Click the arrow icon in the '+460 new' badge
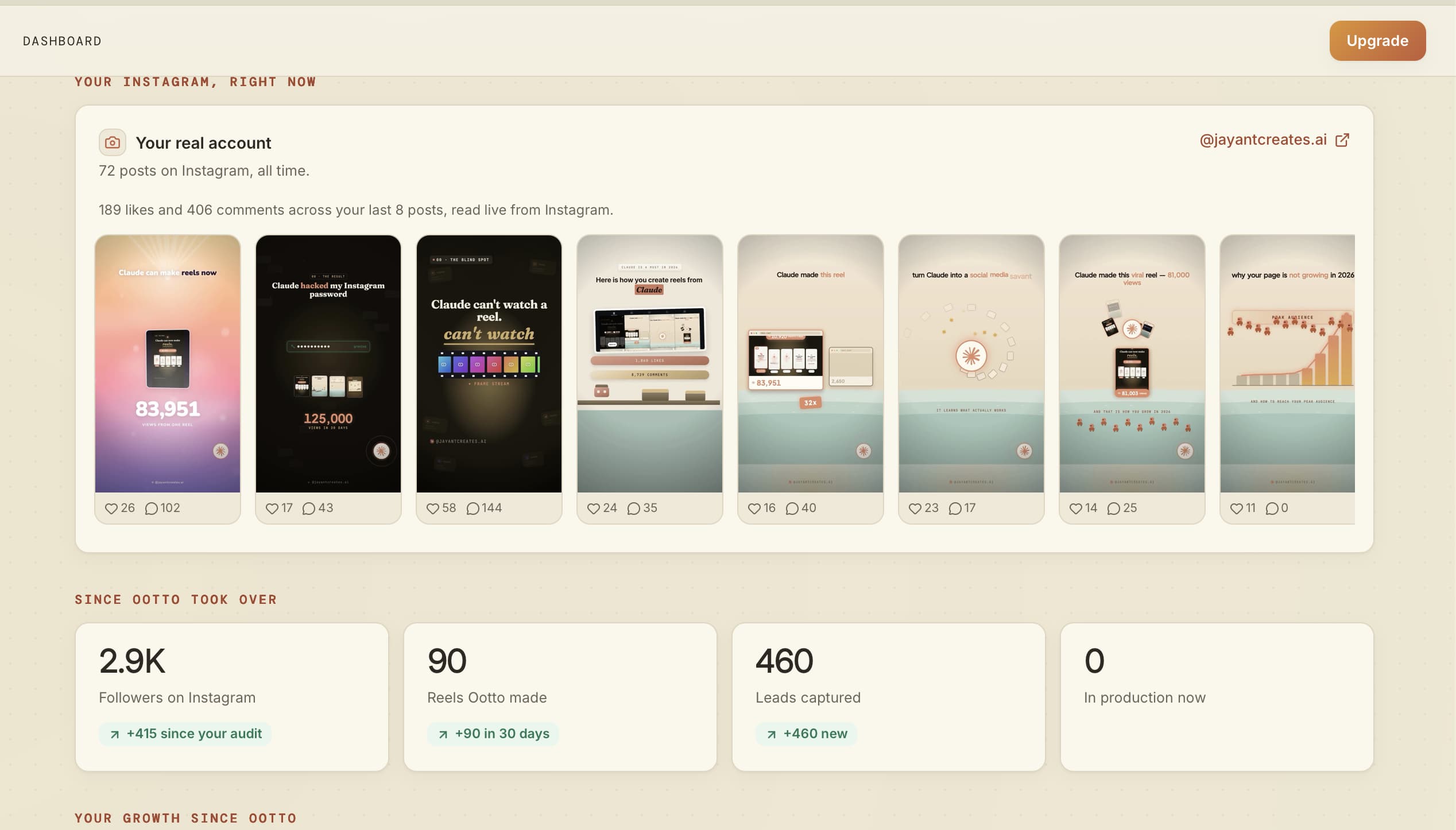Viewport: 1456px width, 830px height. pos(772,734)
